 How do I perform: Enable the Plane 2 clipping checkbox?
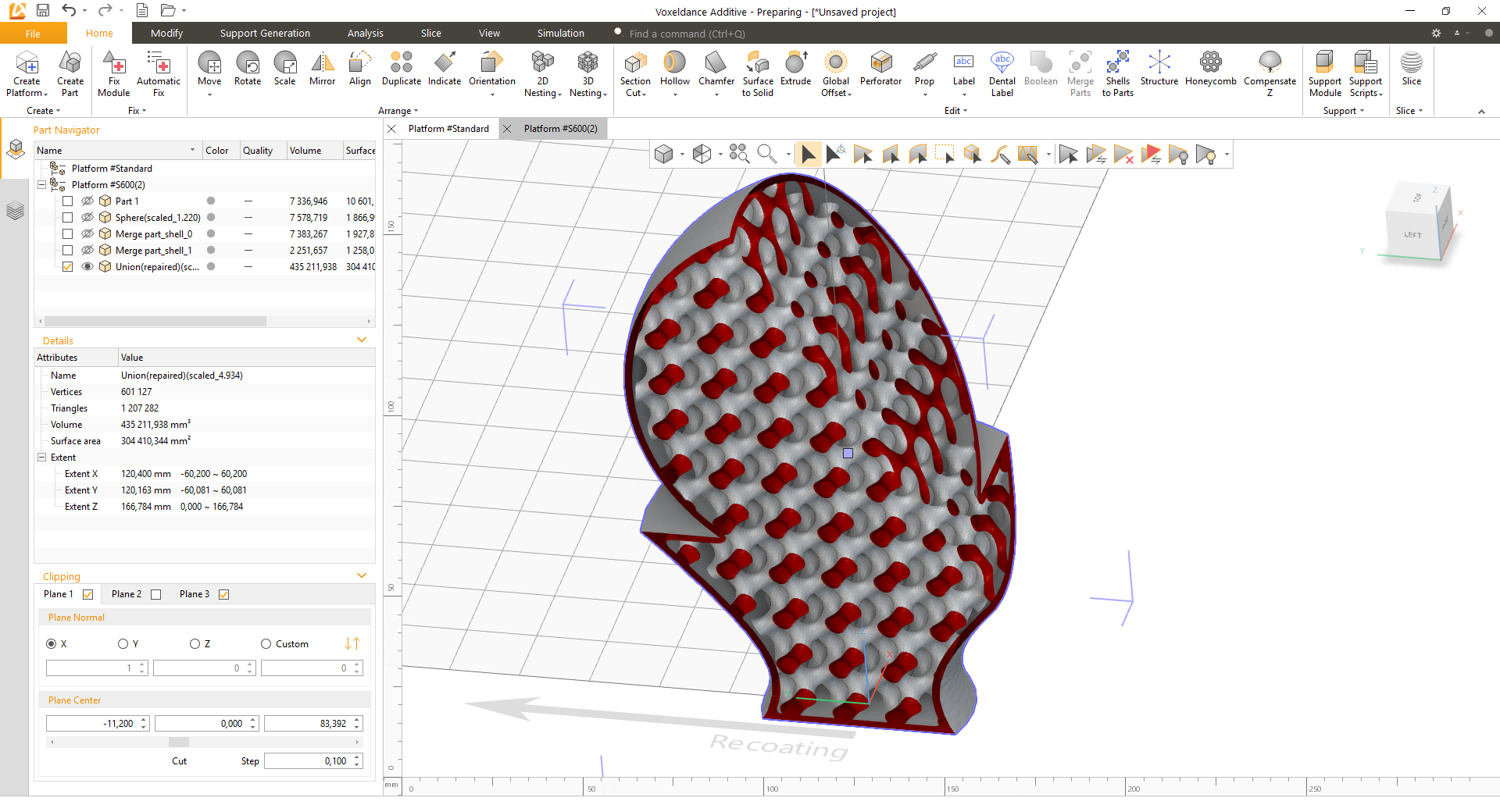156,594
